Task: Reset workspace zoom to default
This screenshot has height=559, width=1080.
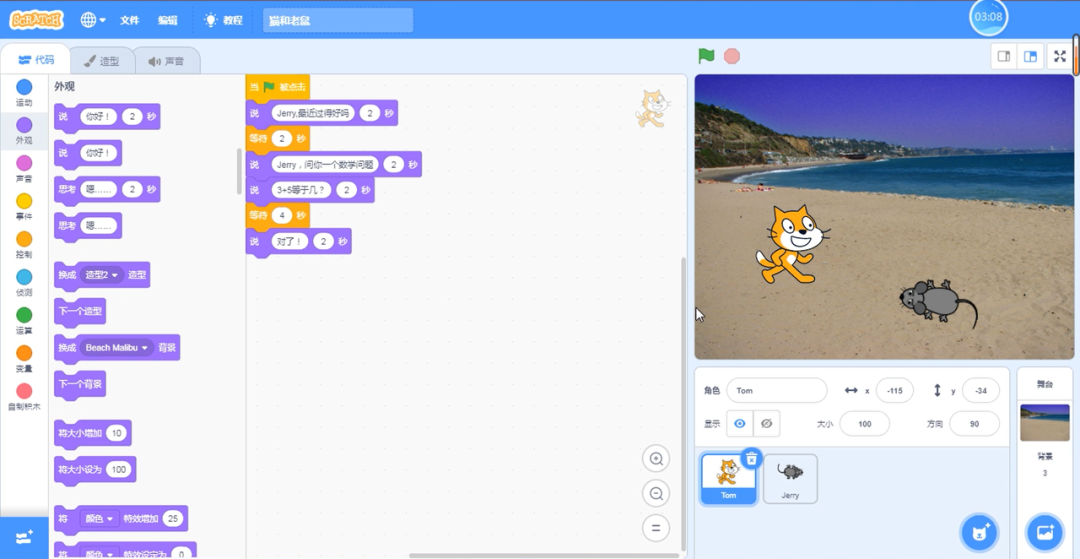Action: 656,528
